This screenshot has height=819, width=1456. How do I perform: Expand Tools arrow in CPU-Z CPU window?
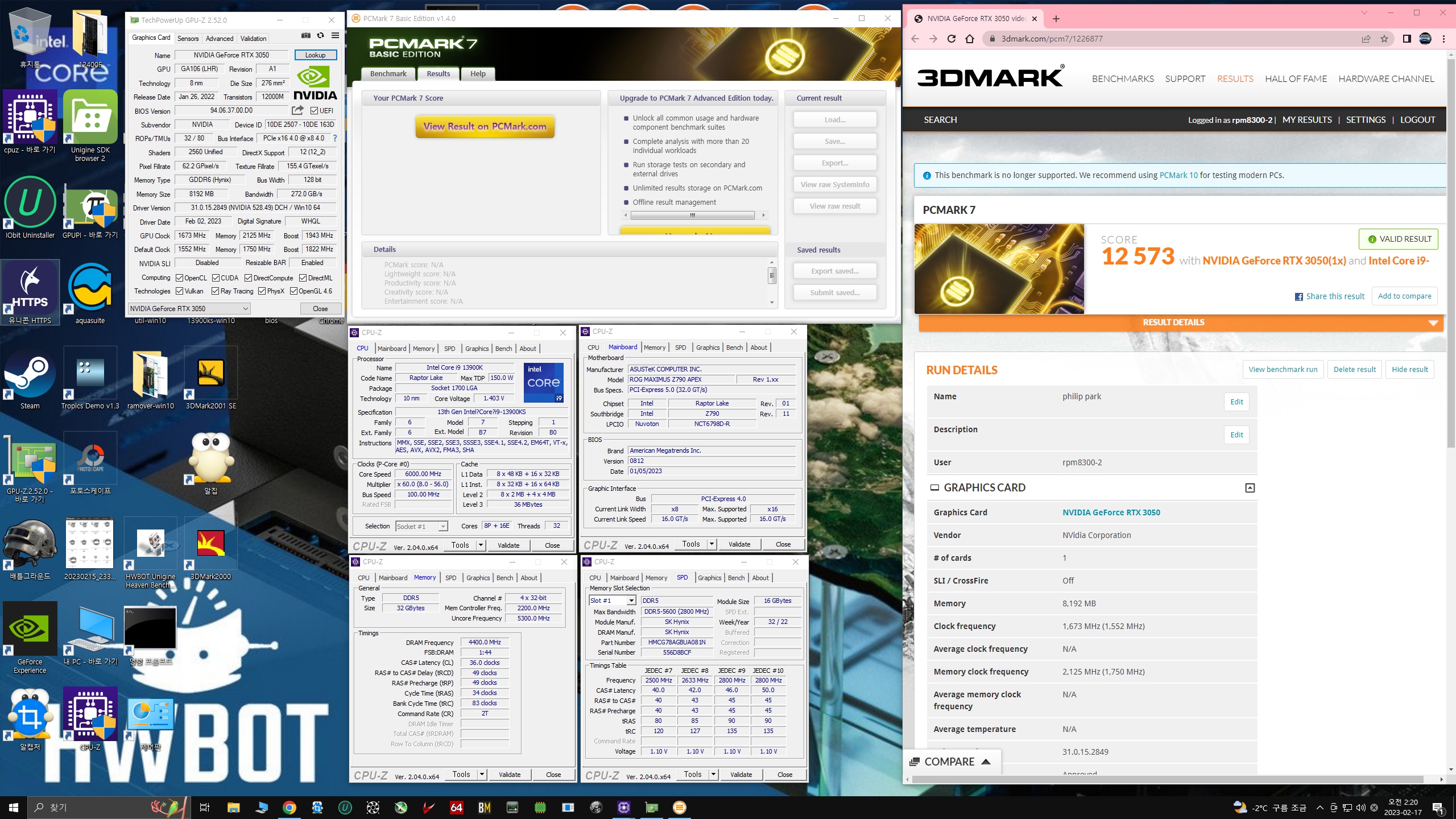pos(481,545)
